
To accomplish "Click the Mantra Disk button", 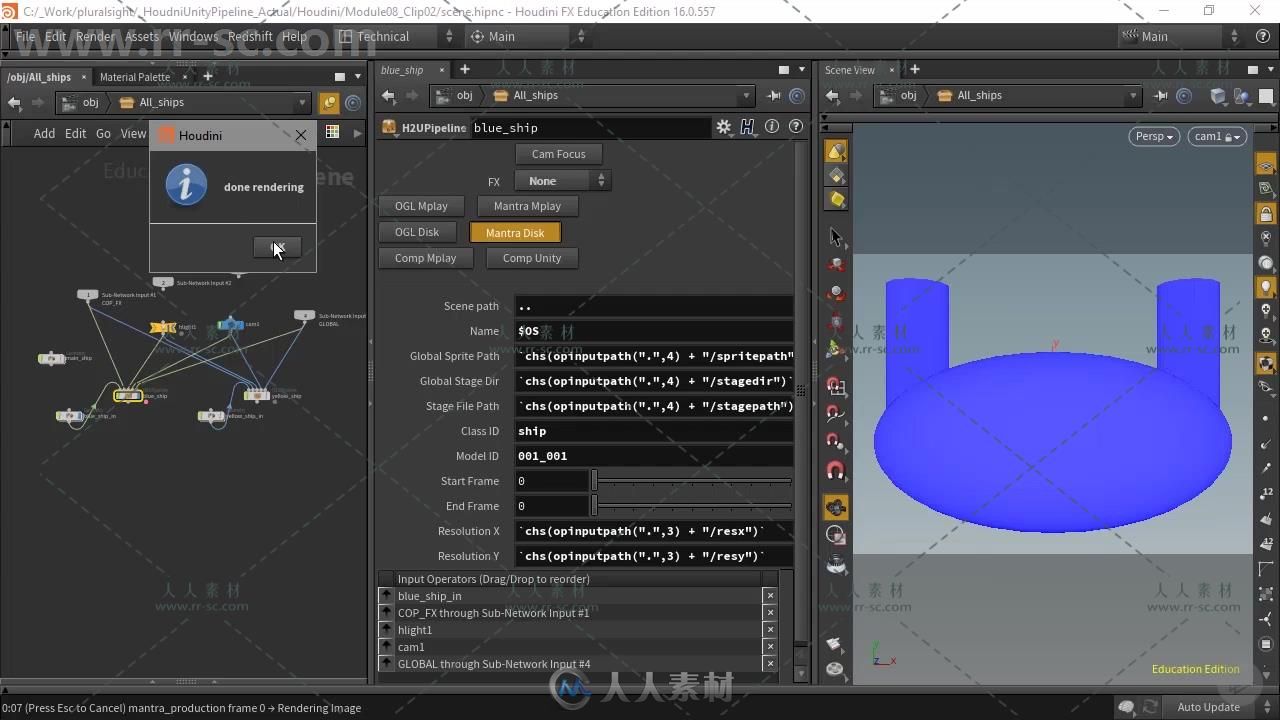I will point(515,232).
